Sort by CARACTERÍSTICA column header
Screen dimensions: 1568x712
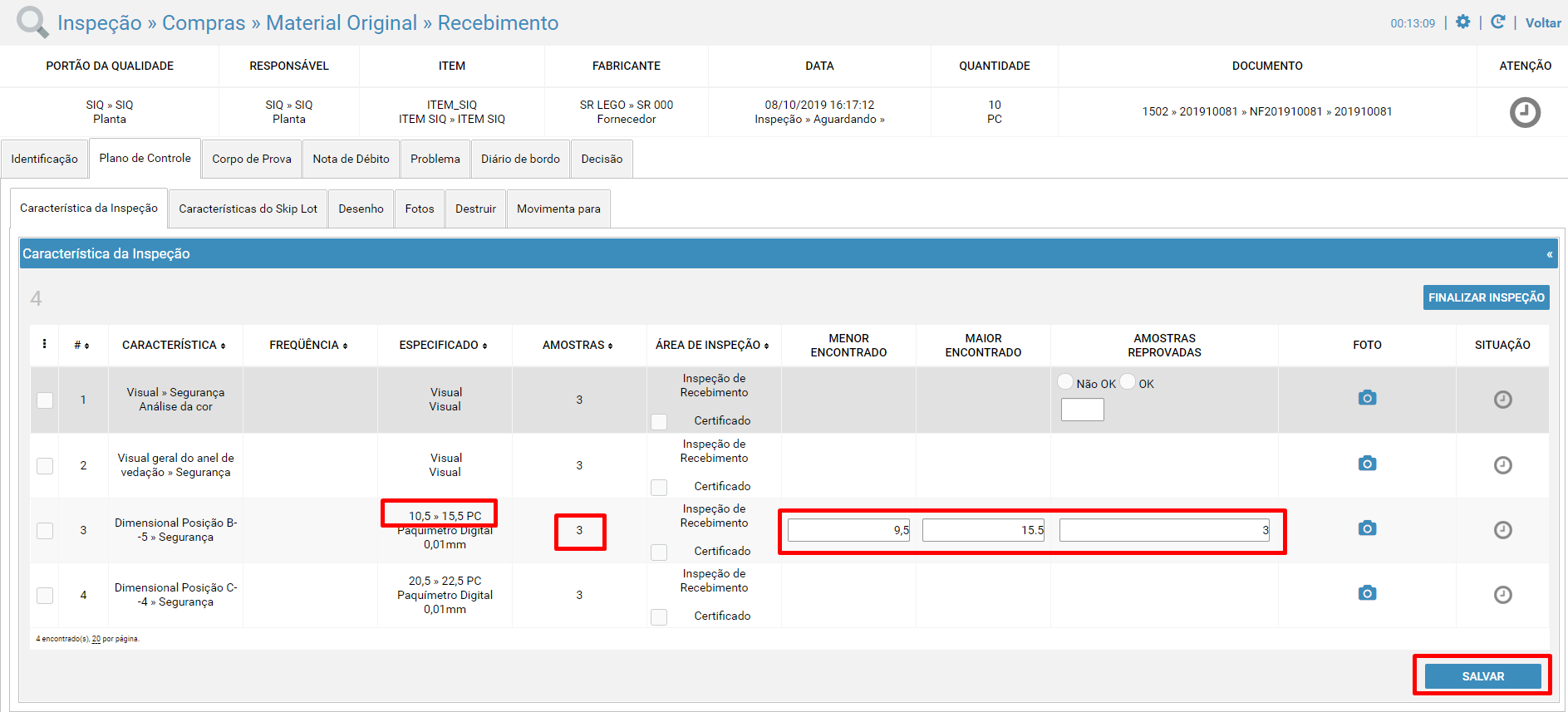(x=174, y=345)
